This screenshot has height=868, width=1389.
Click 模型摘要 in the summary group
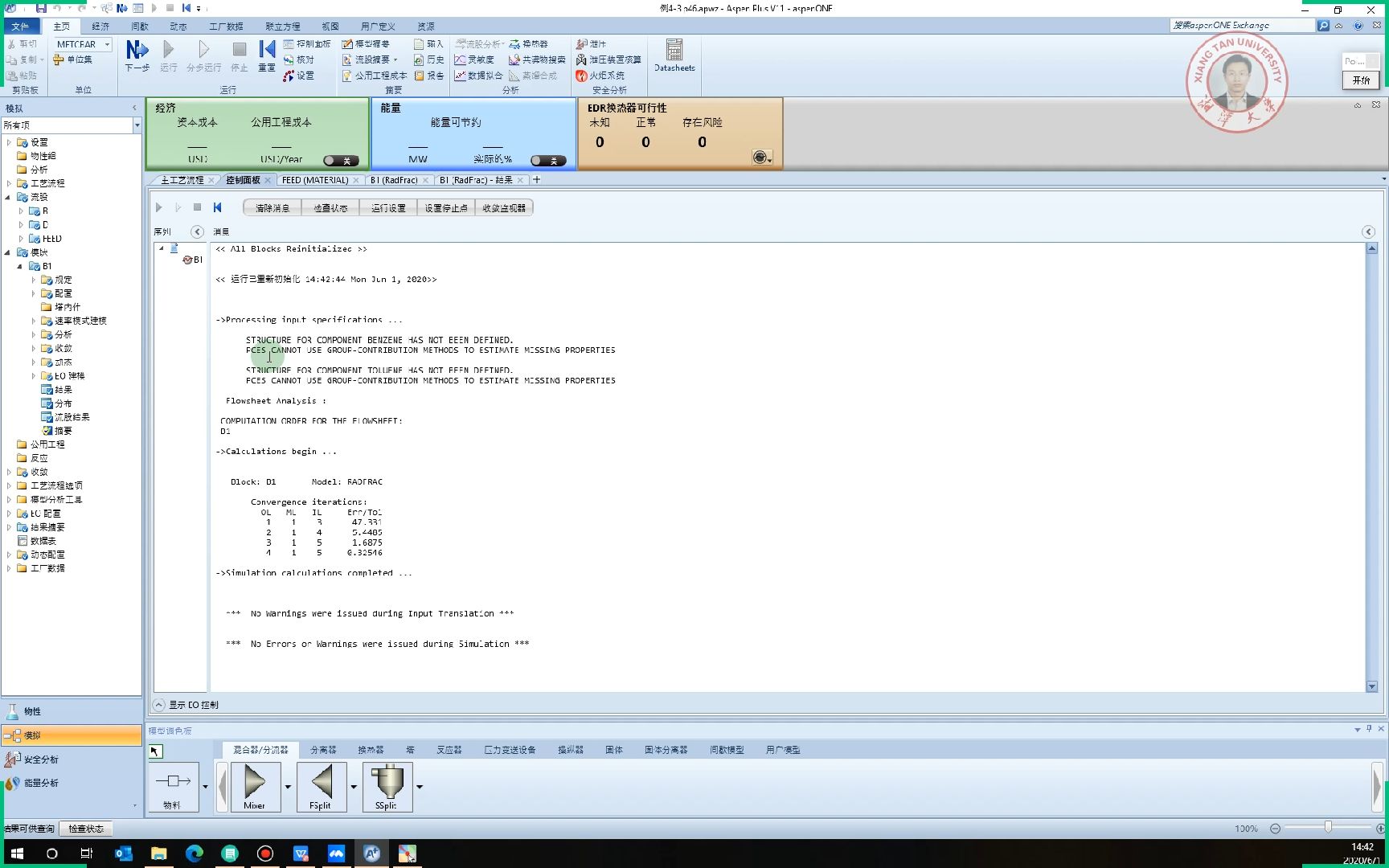[365, 44]
